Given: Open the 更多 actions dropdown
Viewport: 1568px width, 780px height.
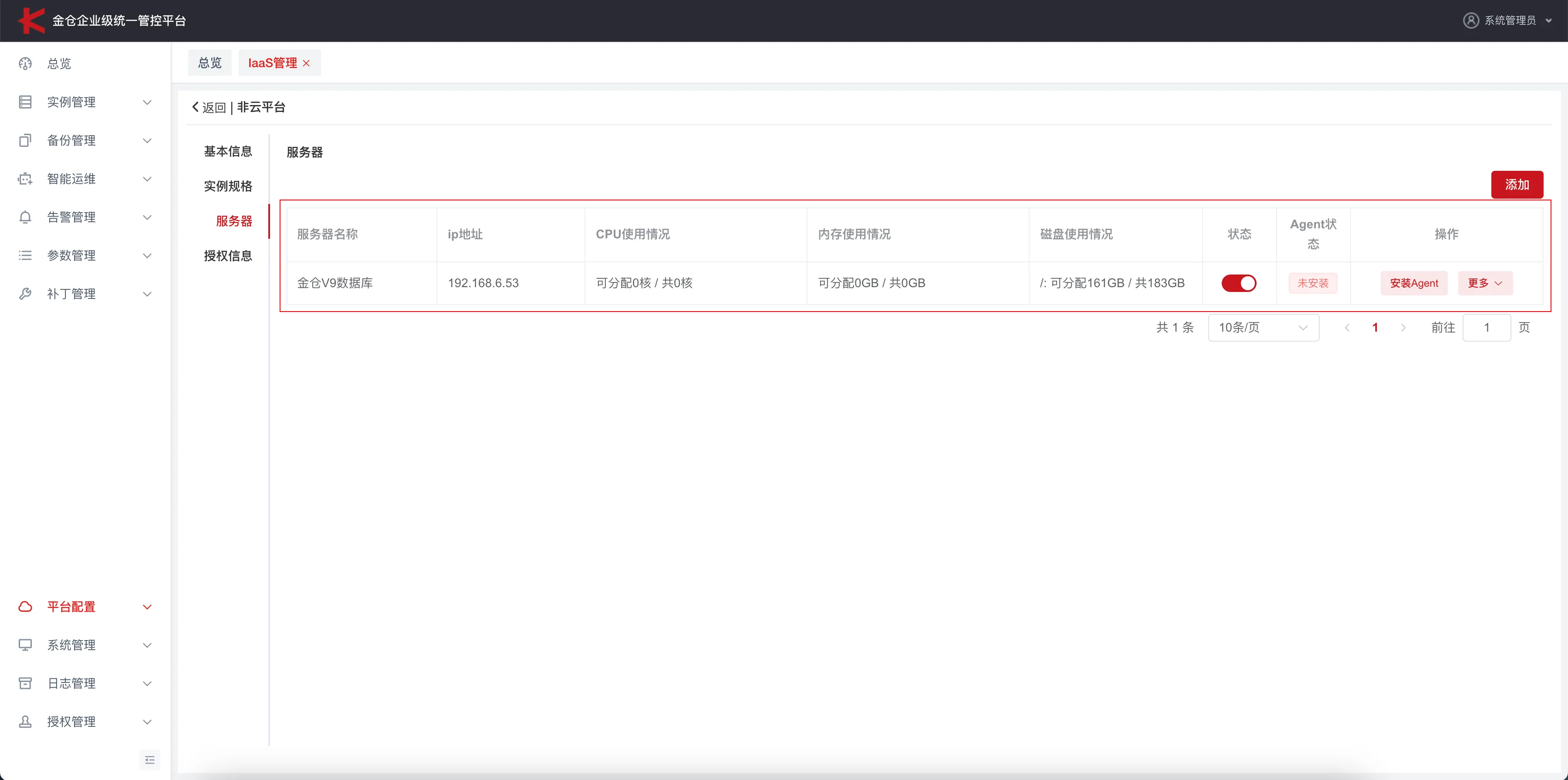Looking at the screenshot, I should [1485, 283].
